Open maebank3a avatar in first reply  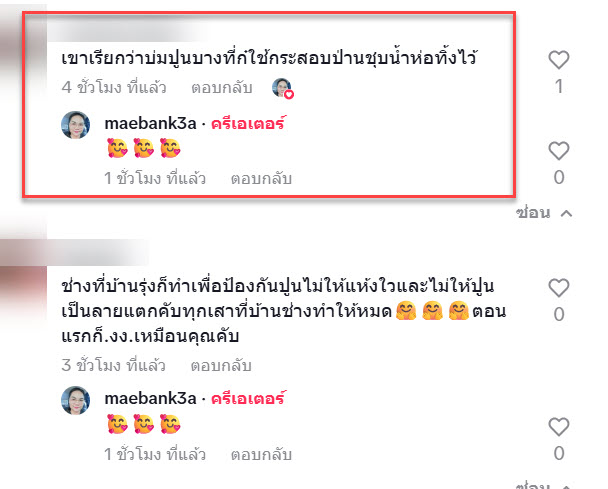(x=76, y=125)
